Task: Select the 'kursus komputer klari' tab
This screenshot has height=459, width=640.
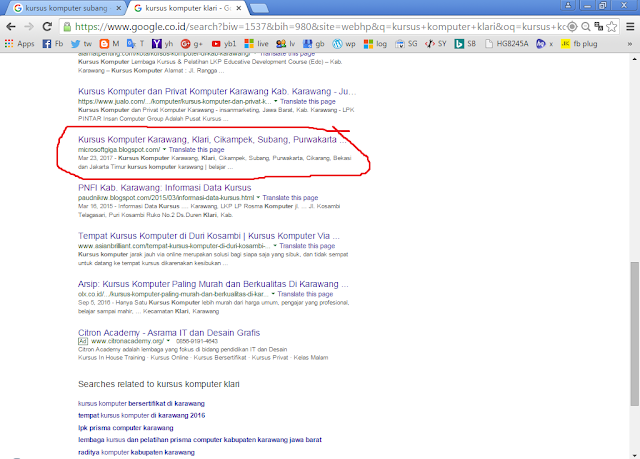Action: [188, 8]
